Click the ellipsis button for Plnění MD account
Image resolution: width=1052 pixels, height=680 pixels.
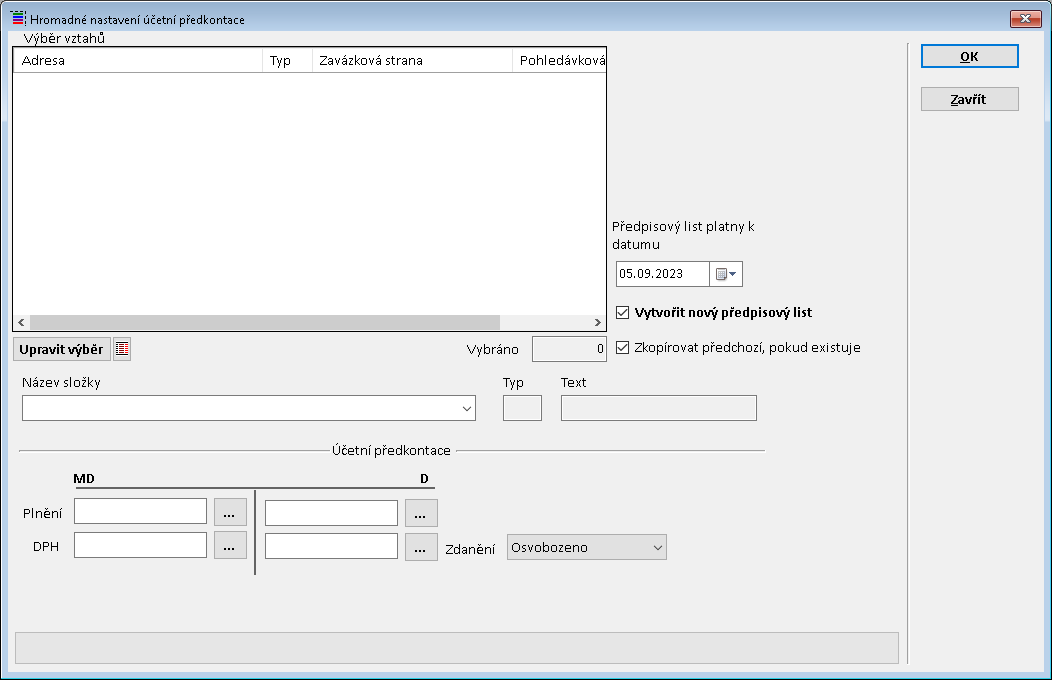pos(230,512)
